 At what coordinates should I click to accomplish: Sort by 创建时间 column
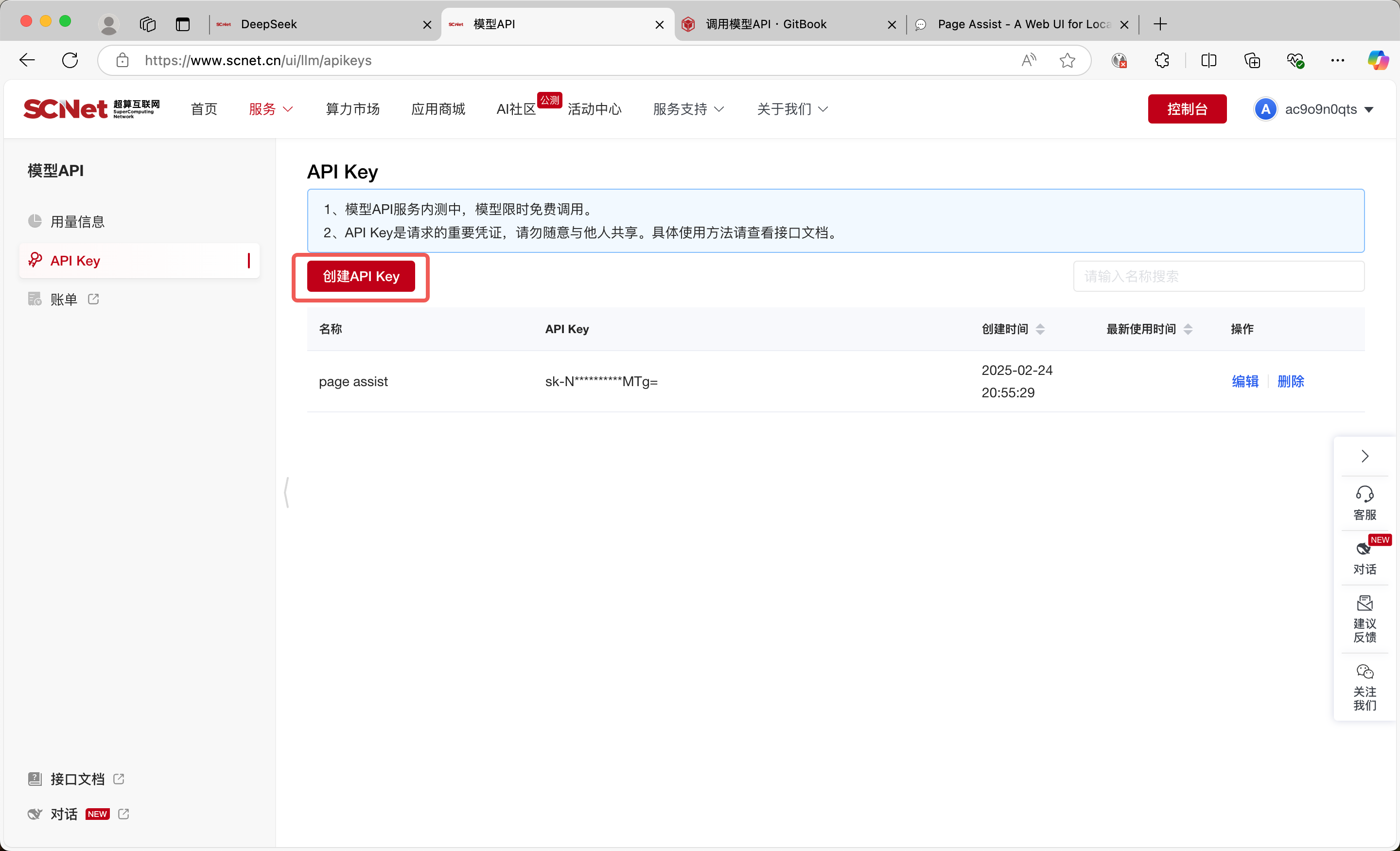coord(1040,329)
